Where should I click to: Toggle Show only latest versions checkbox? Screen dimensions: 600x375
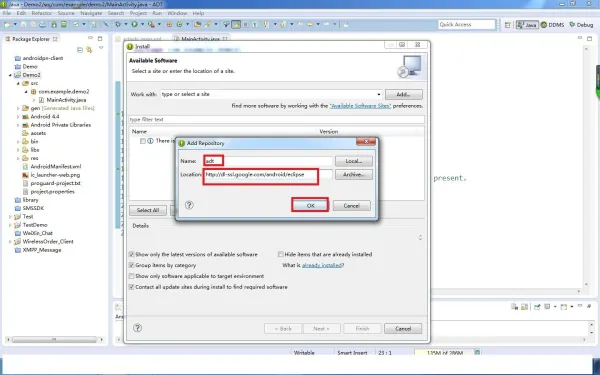131,254
